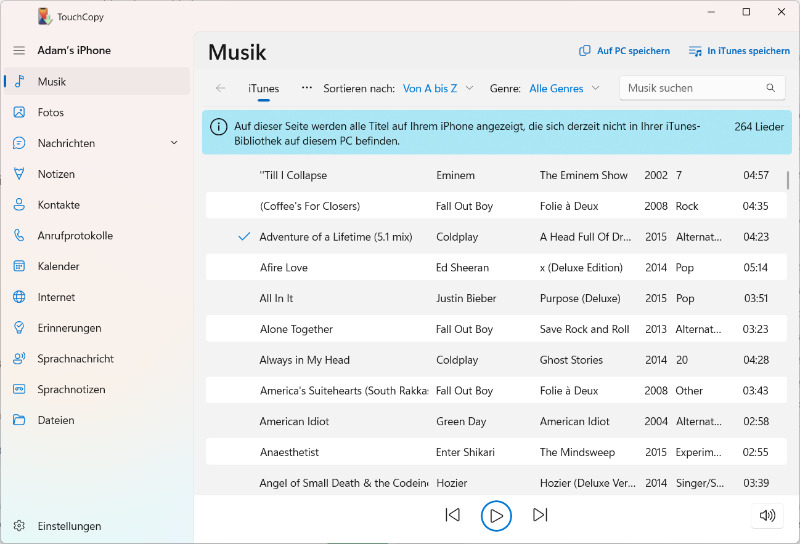Open the Einstellungen gear icon

(x=19, y=526)
